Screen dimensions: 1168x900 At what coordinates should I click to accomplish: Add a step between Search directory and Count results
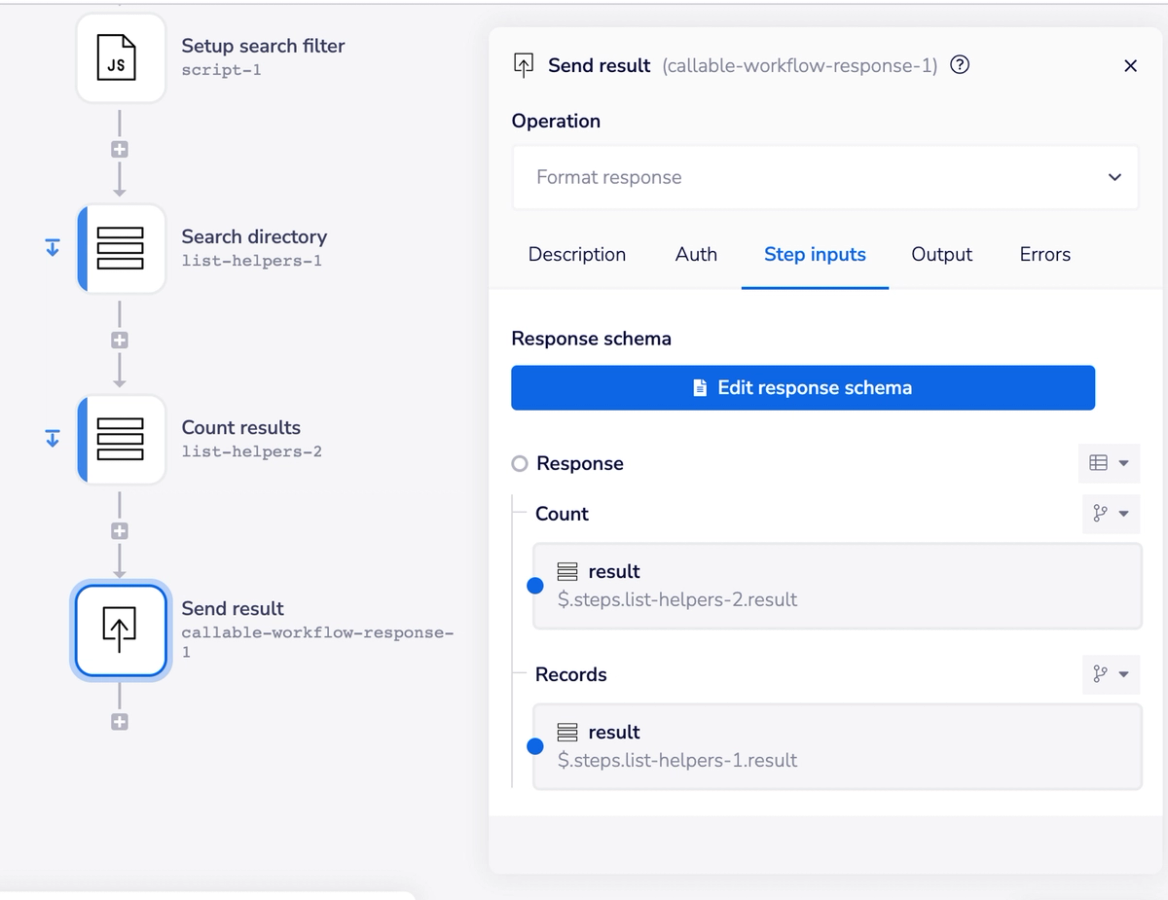coord(120,341)
